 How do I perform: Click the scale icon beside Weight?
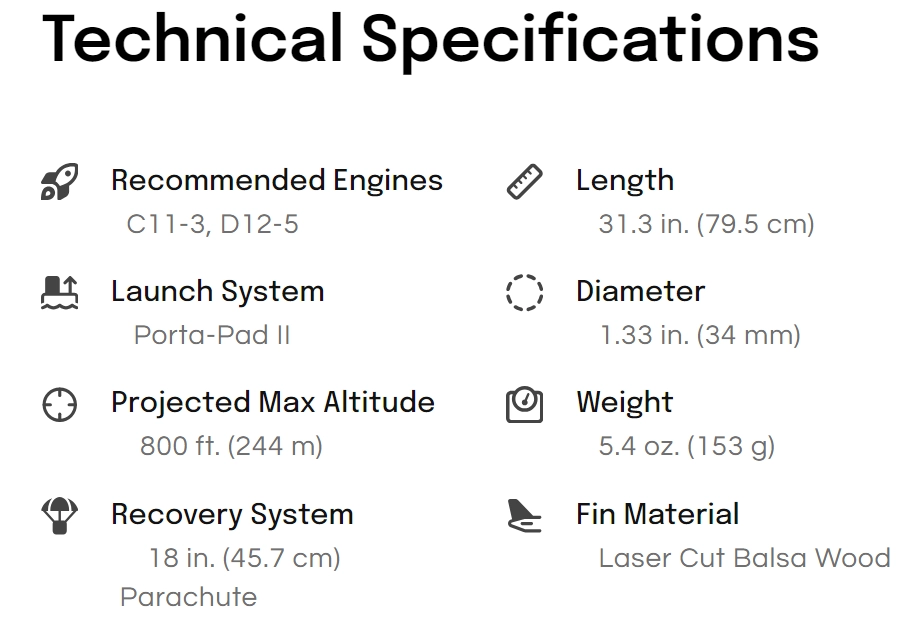[x=525, y=404]
